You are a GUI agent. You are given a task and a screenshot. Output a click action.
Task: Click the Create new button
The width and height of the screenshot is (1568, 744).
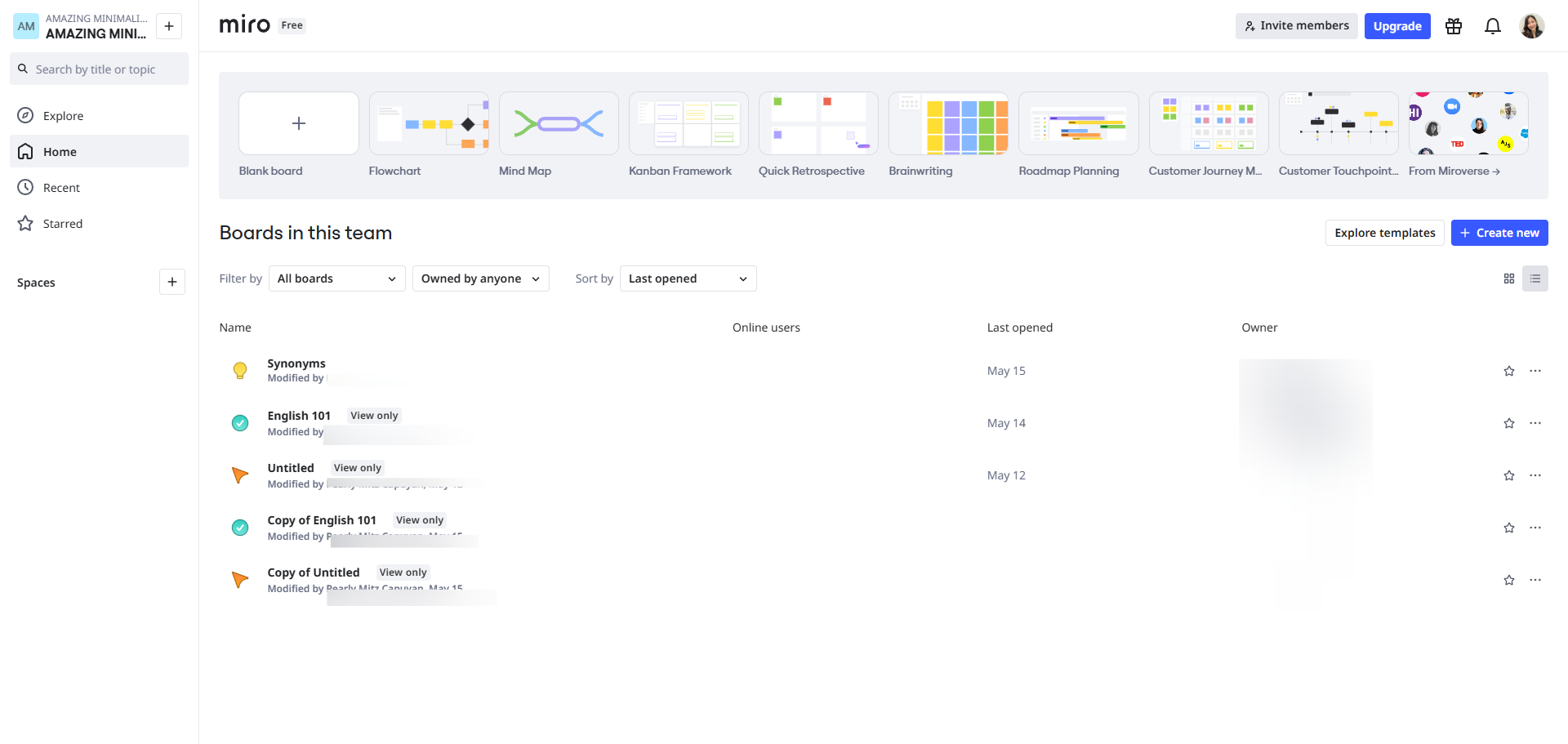1499,233
